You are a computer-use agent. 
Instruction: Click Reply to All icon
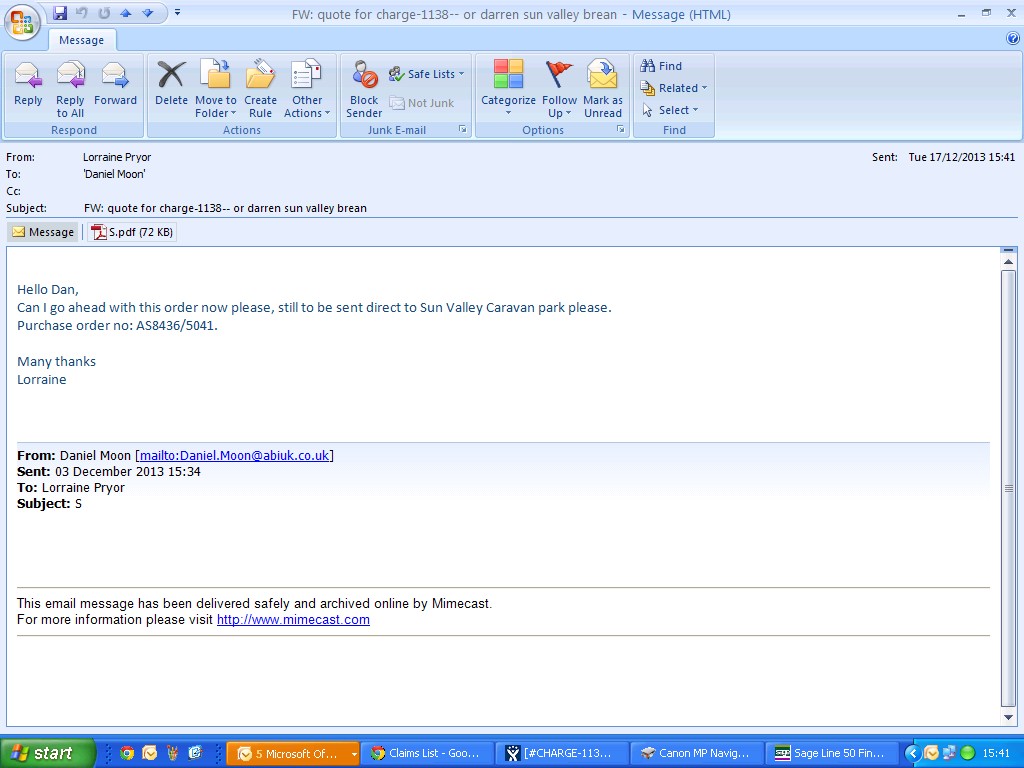pos(70,89)
